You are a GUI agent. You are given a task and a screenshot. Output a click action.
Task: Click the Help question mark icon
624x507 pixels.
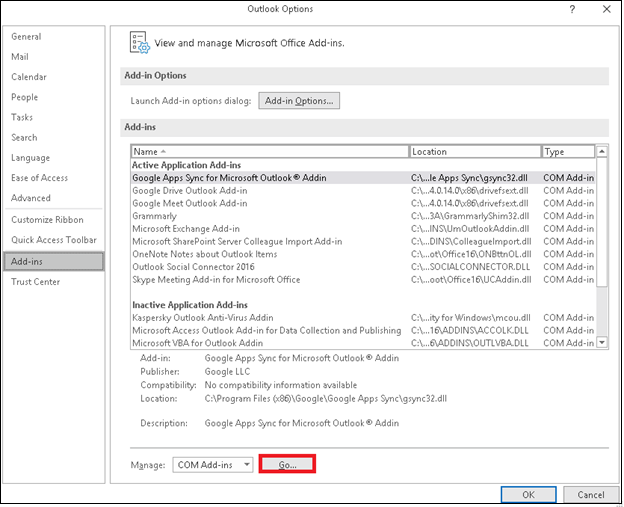pos(572,9)
